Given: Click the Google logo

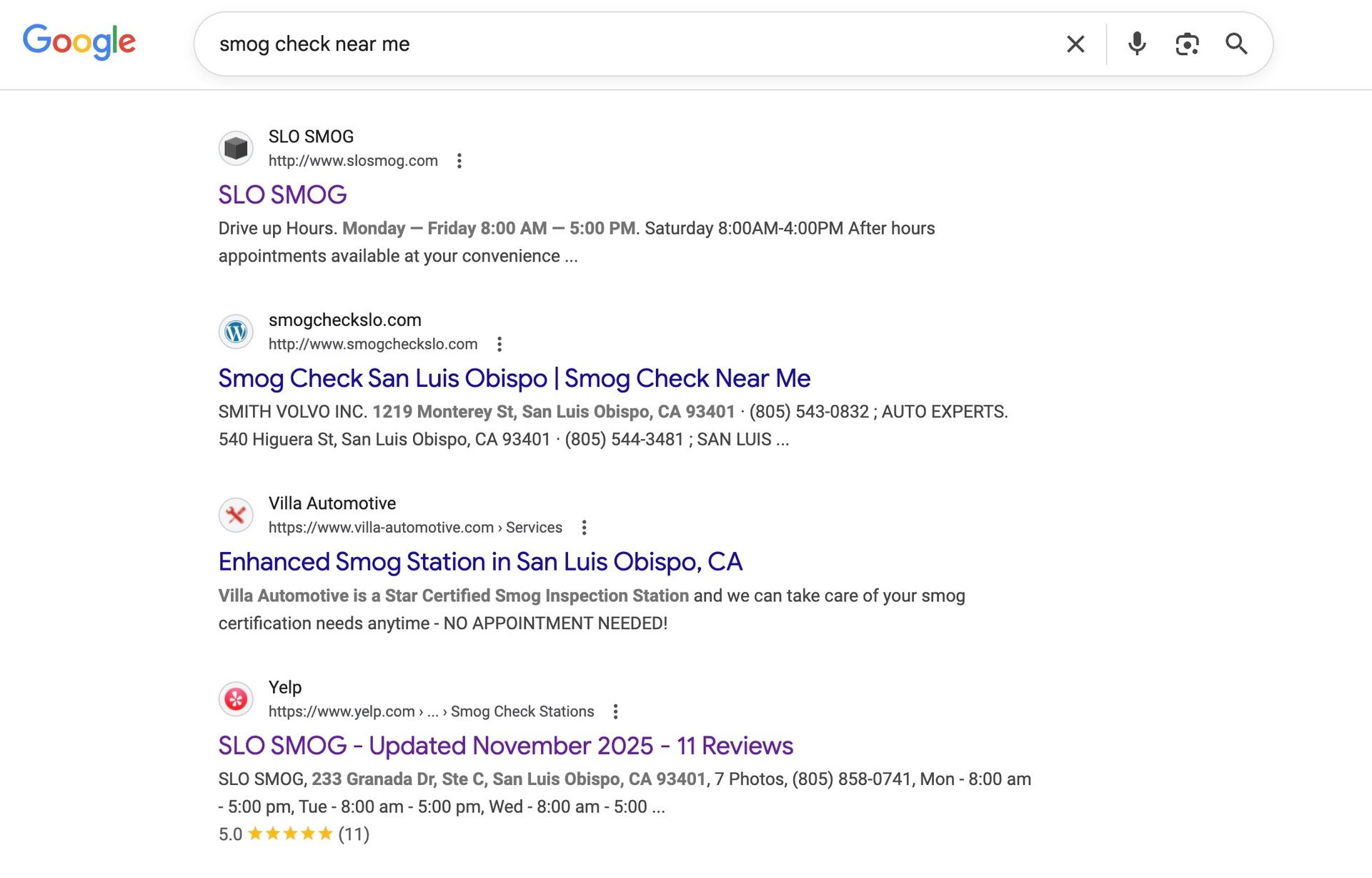Looking at the screenshot, I should pyautogui.click(x=79, y=41).
